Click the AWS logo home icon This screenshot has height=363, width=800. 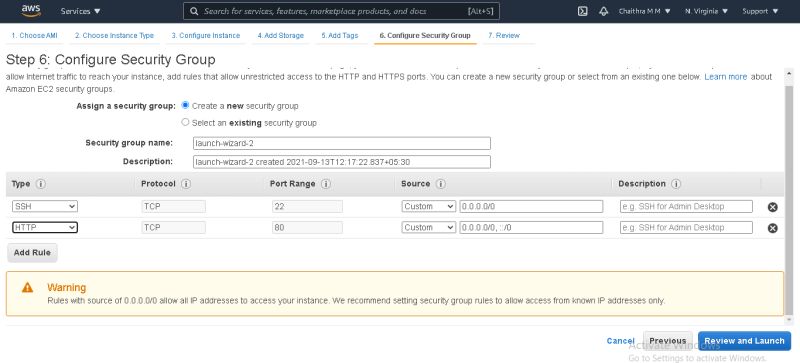coord(31,11)
